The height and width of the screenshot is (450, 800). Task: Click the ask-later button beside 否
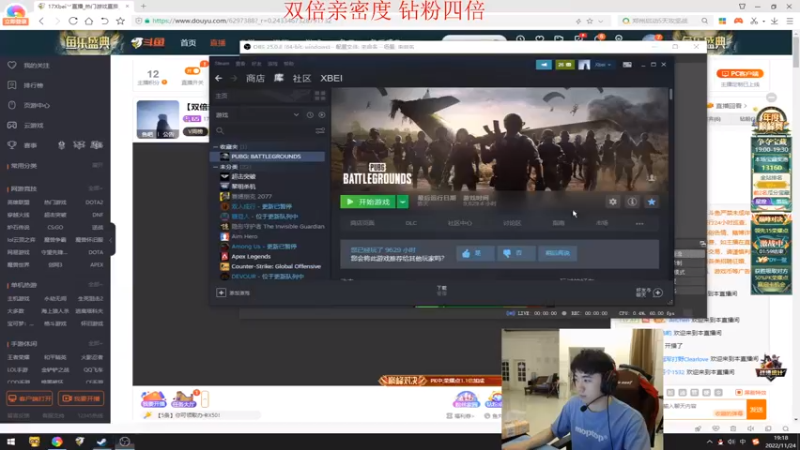point(558,254)
